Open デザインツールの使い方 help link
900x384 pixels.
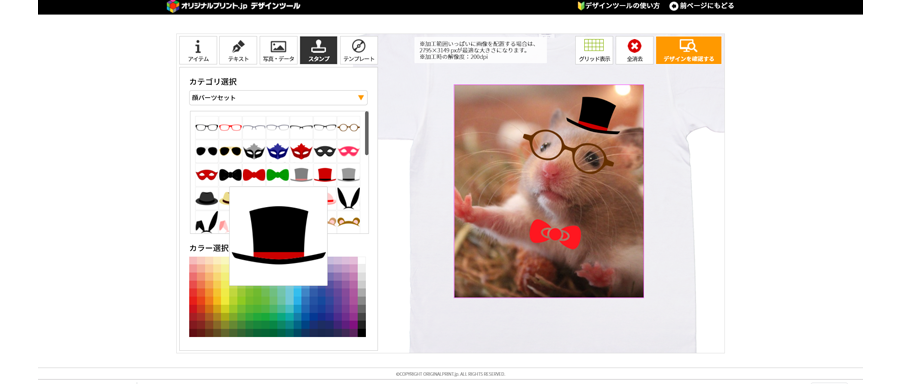point(618,6)
